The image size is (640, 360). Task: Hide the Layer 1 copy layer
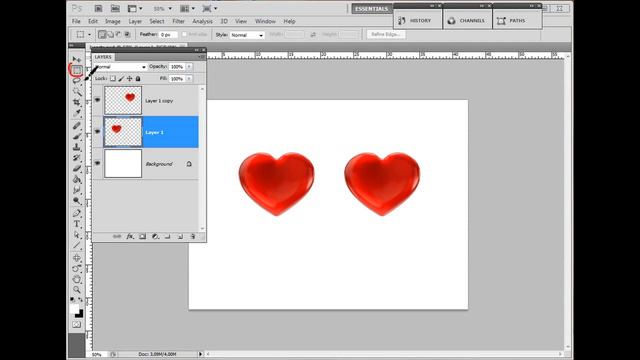(x=98, y=100)
